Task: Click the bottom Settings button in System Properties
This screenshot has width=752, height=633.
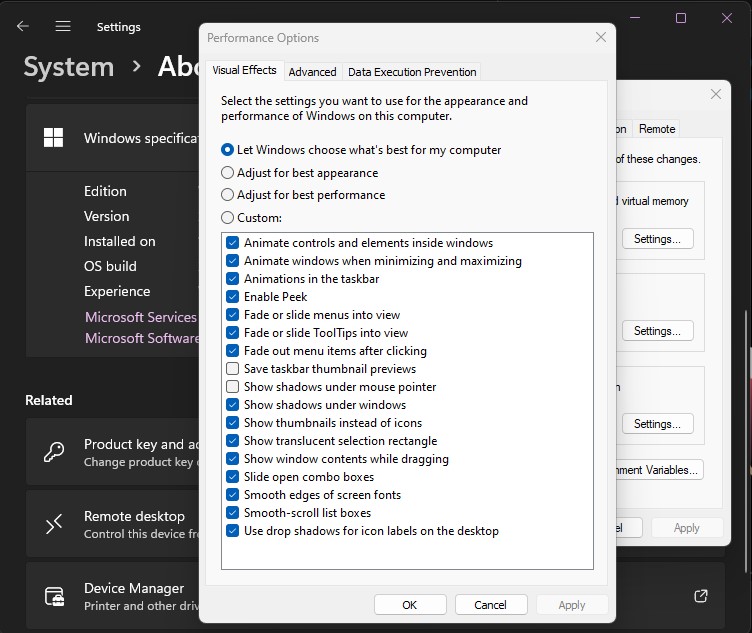Action: coord(658,424)
